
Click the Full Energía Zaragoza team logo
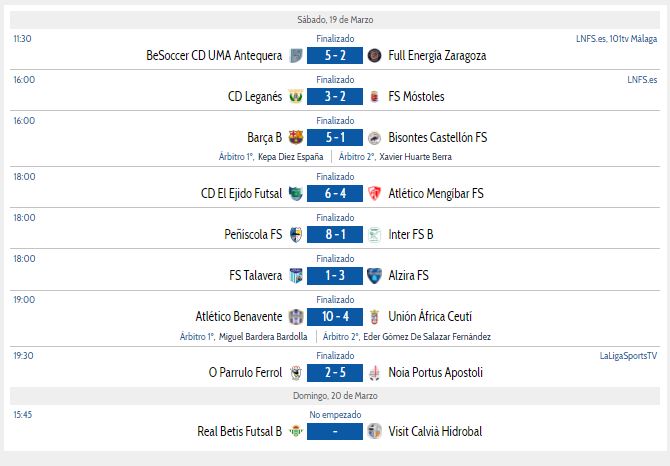[x=375, y=56]
